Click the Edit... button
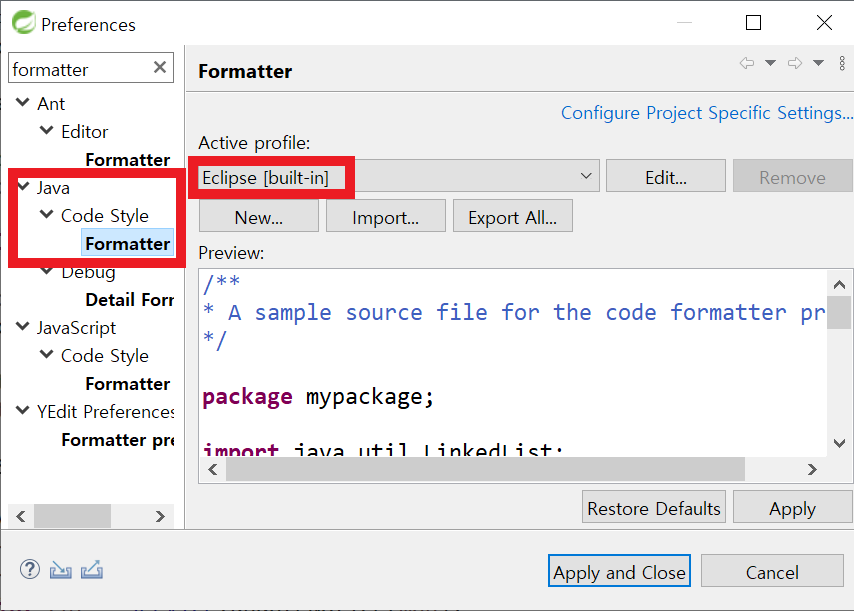854x611 pixels. [666, 176]
